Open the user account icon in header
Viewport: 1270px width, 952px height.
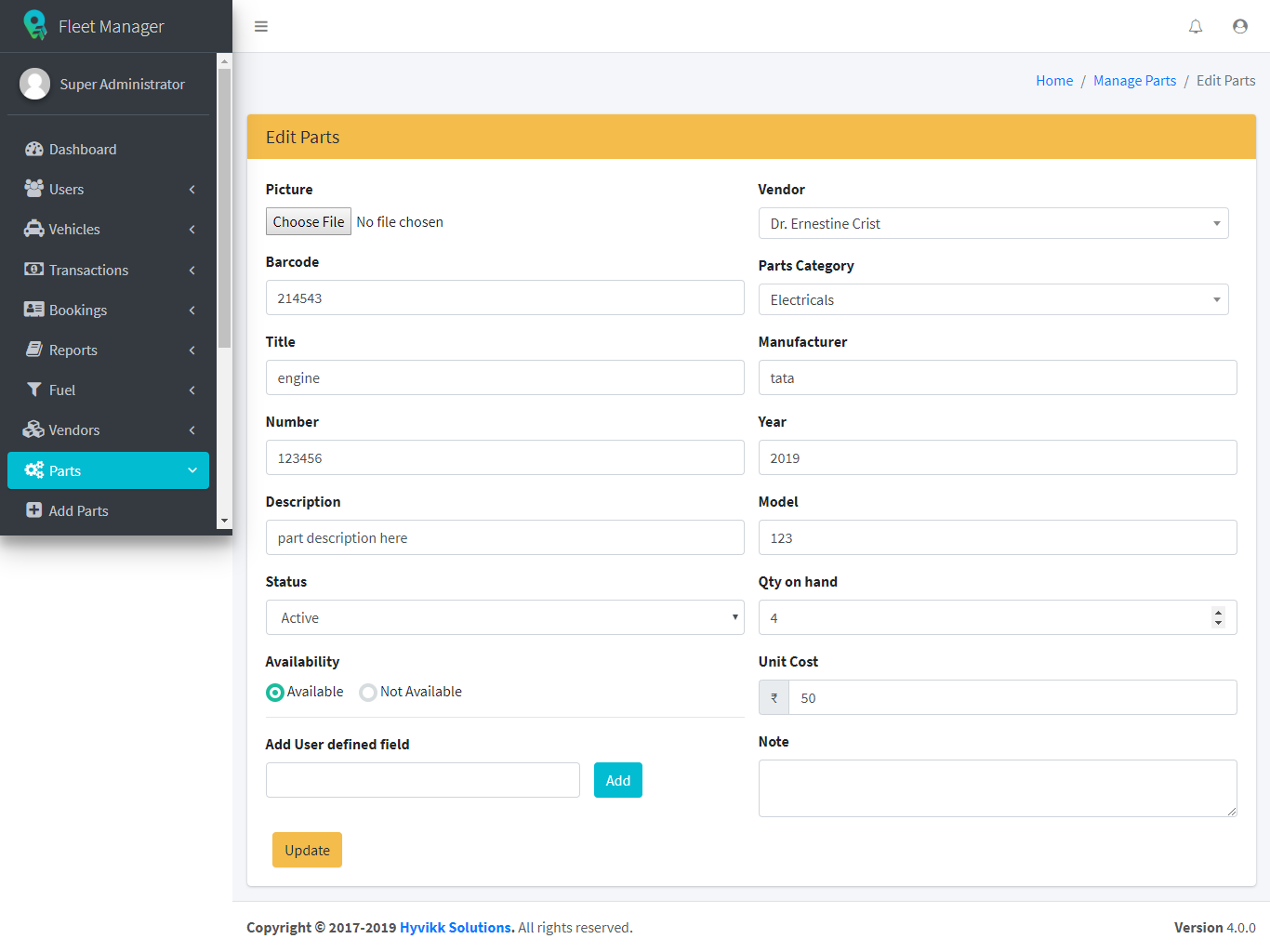coord(1240,26)
